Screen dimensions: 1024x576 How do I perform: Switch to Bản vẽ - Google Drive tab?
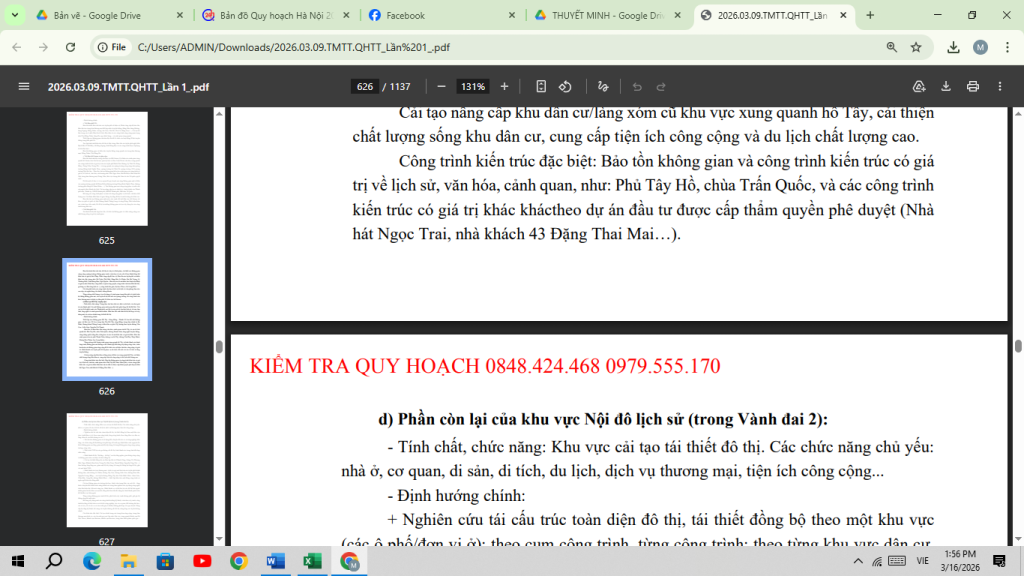pos(109,15)
